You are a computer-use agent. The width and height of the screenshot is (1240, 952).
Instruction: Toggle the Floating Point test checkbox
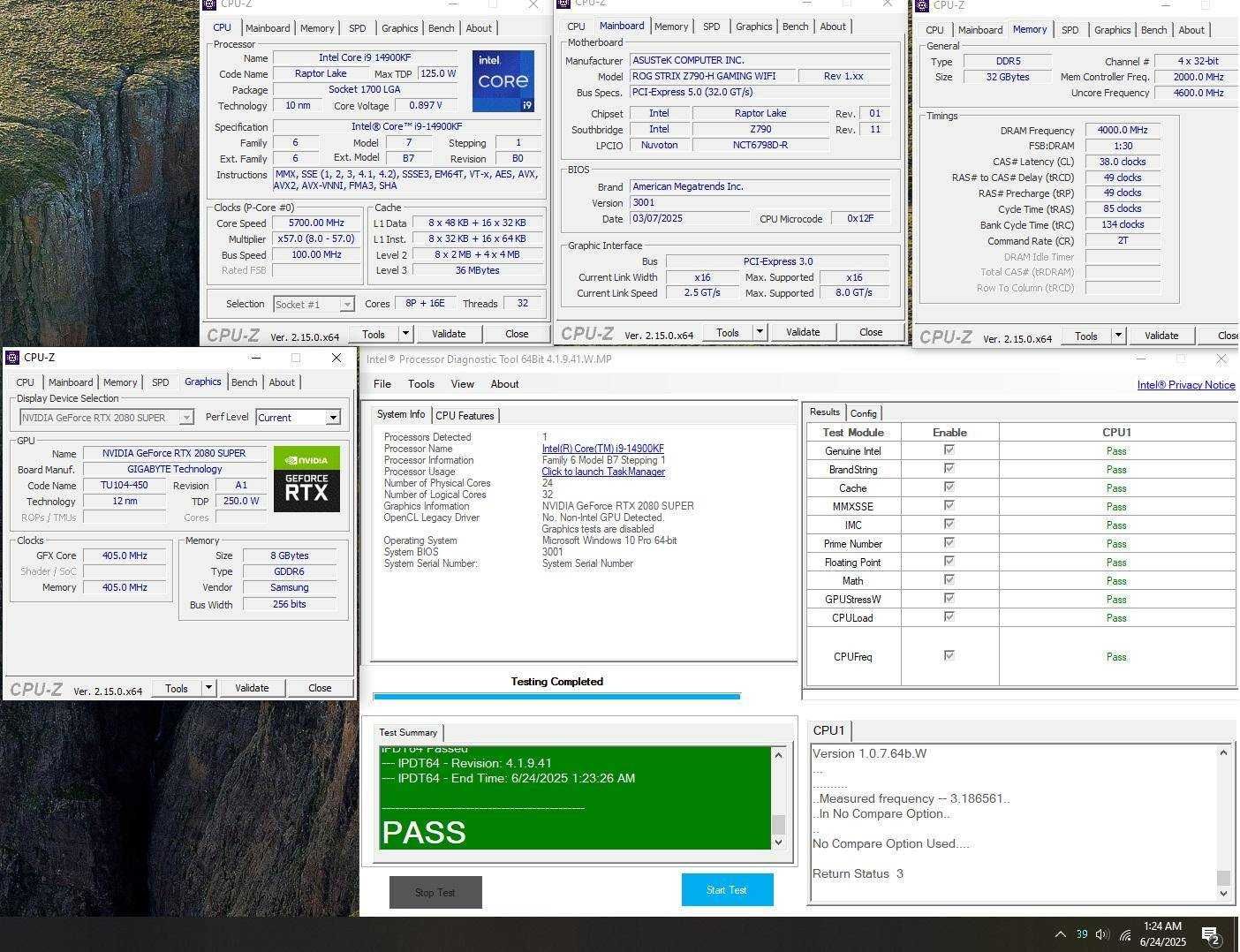949,562
